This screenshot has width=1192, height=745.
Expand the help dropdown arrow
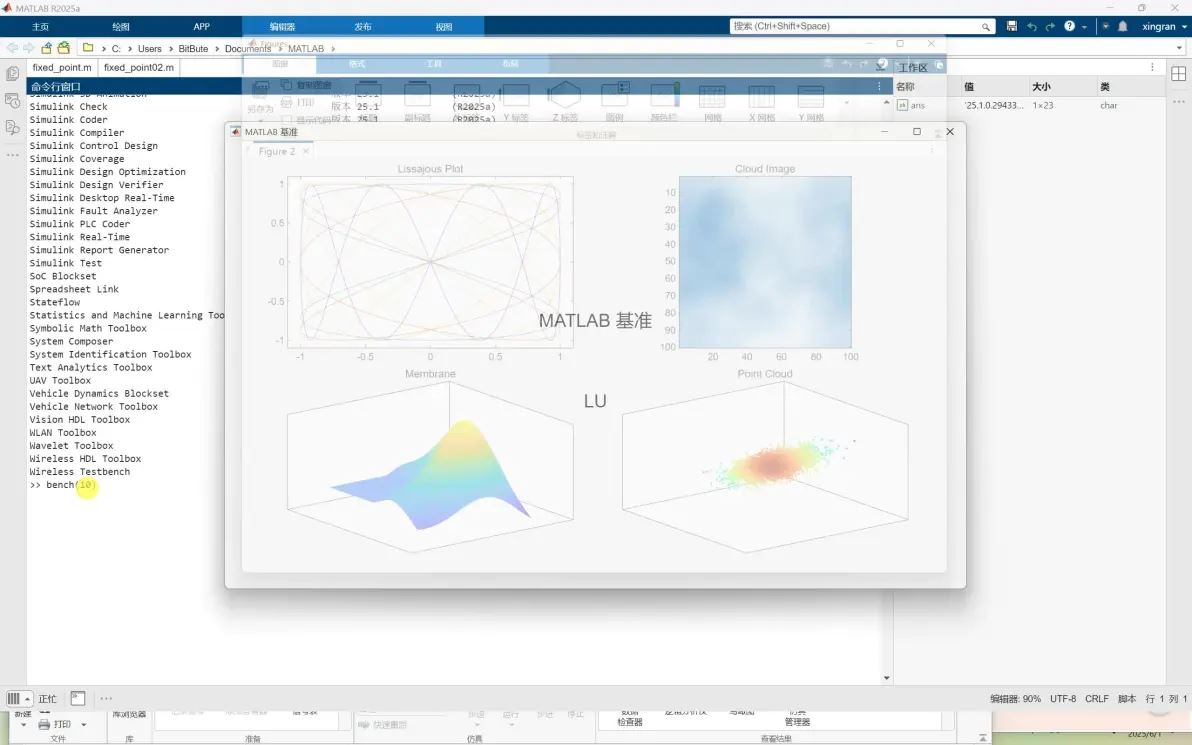pos(1084,27)
